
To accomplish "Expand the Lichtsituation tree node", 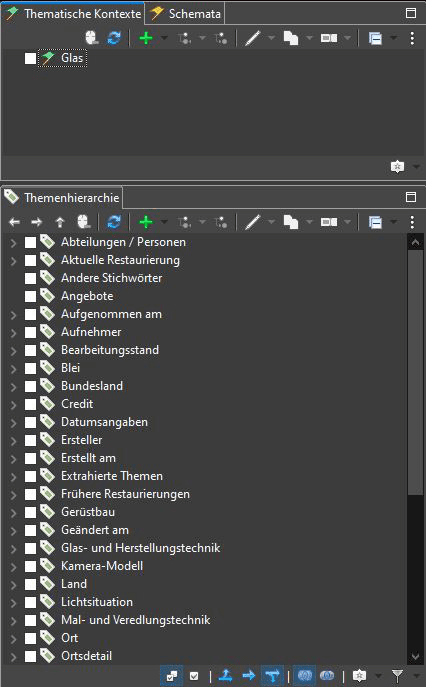I will 13,602.
